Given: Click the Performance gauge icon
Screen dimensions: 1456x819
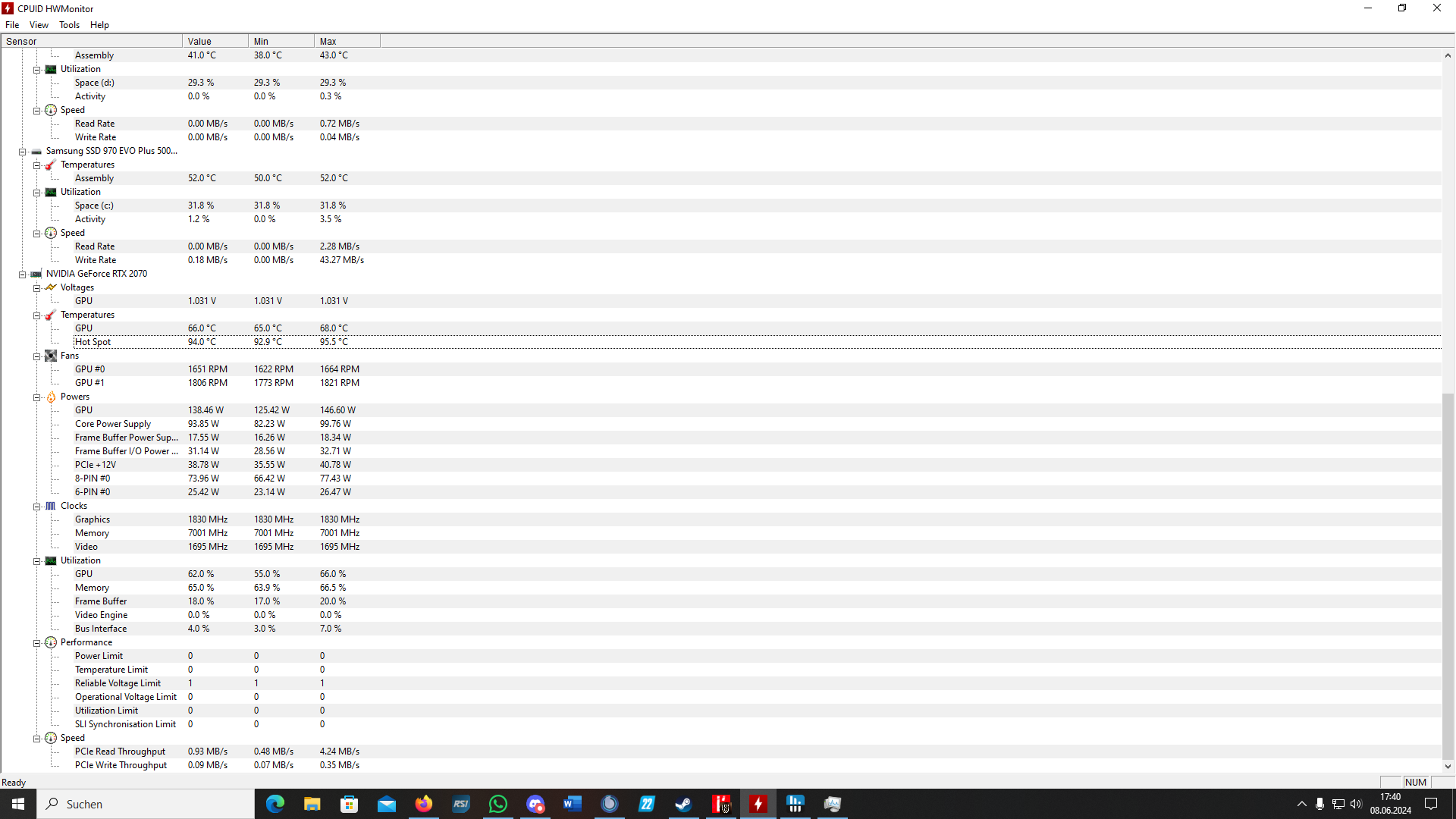Looking at the screenshot, I should pos(51,642).
